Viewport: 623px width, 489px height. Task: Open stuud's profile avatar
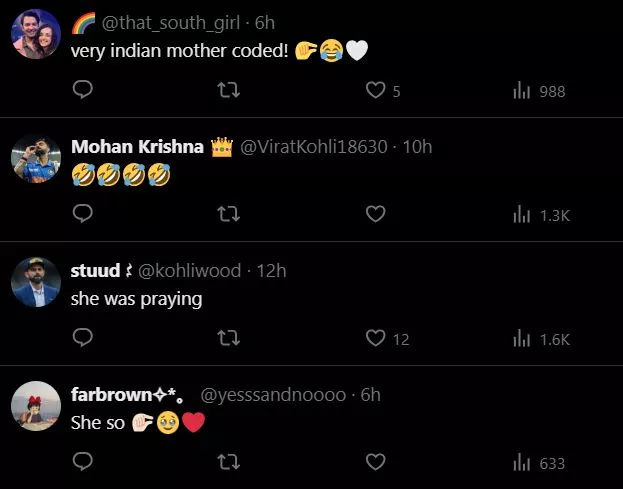click(36, 282)
